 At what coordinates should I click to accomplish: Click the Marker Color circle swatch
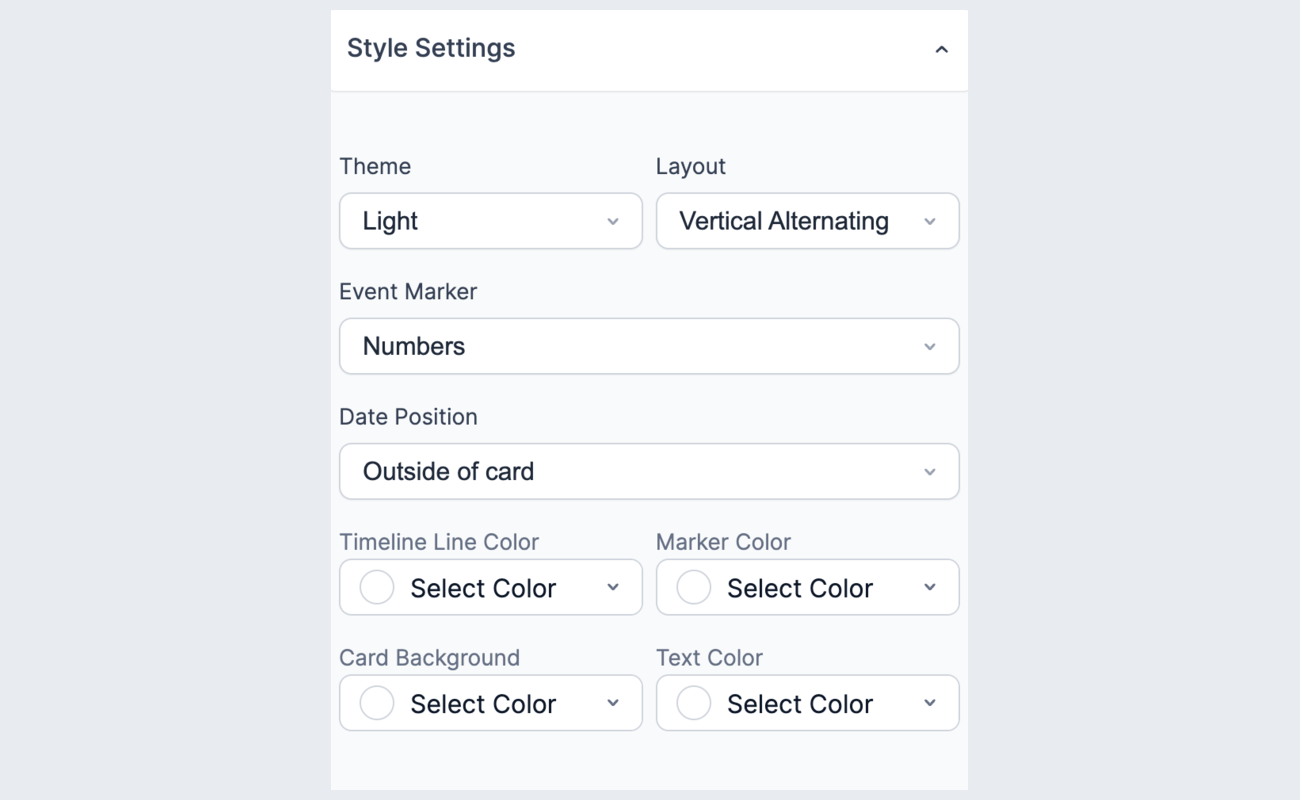693,587
